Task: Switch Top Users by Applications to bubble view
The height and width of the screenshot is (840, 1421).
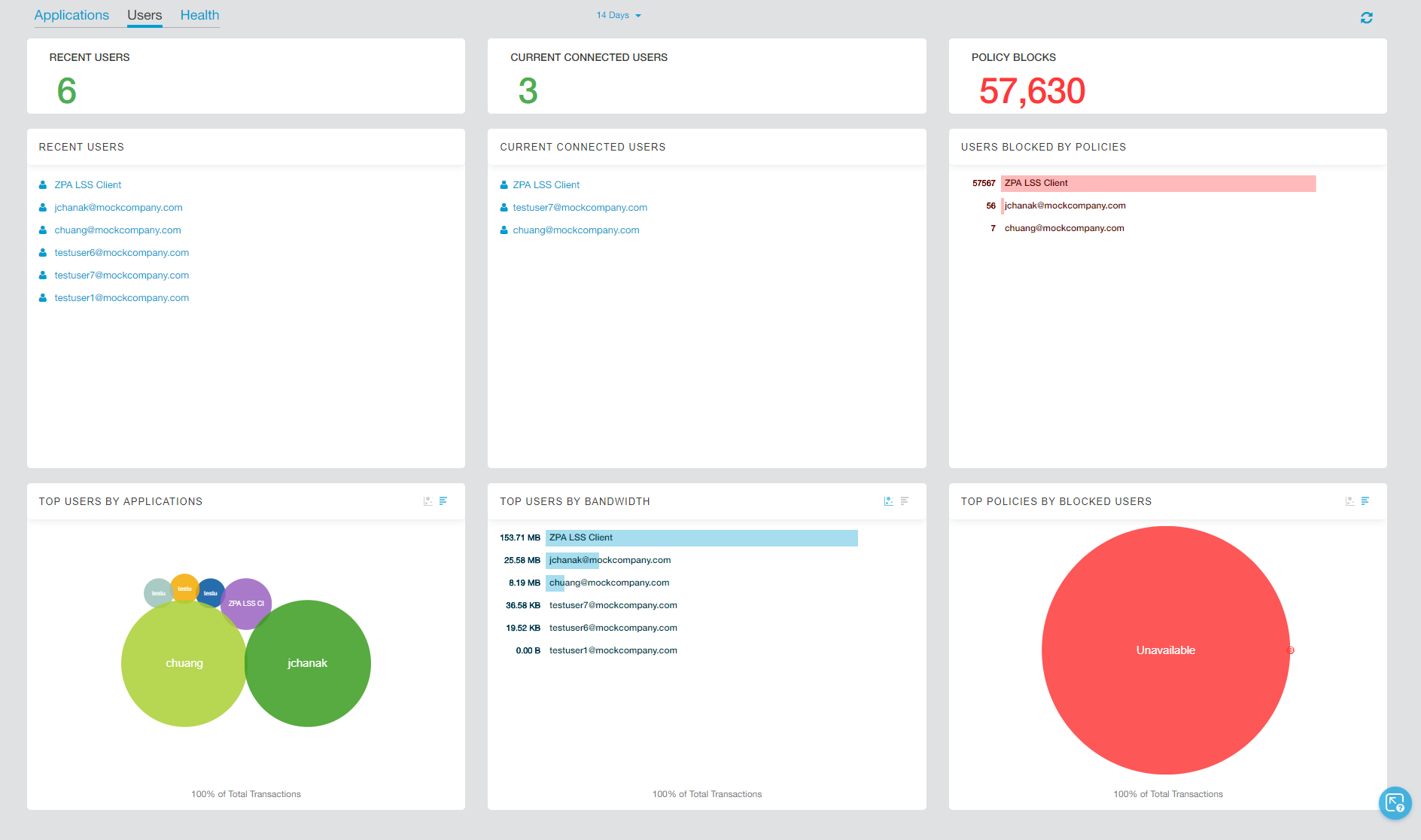Action: pos(428,501)
